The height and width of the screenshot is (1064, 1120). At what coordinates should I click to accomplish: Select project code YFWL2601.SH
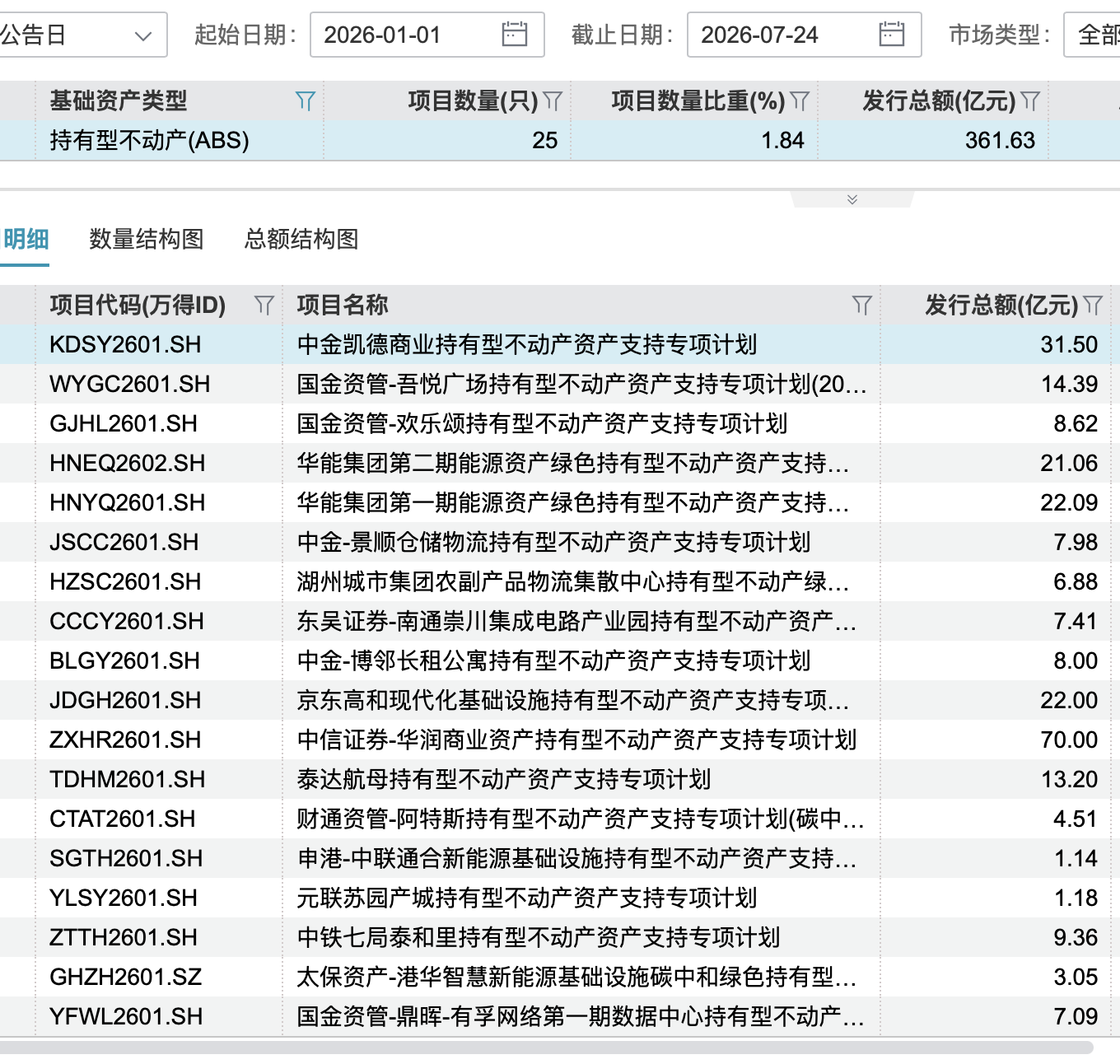[x=126, y=1017]
